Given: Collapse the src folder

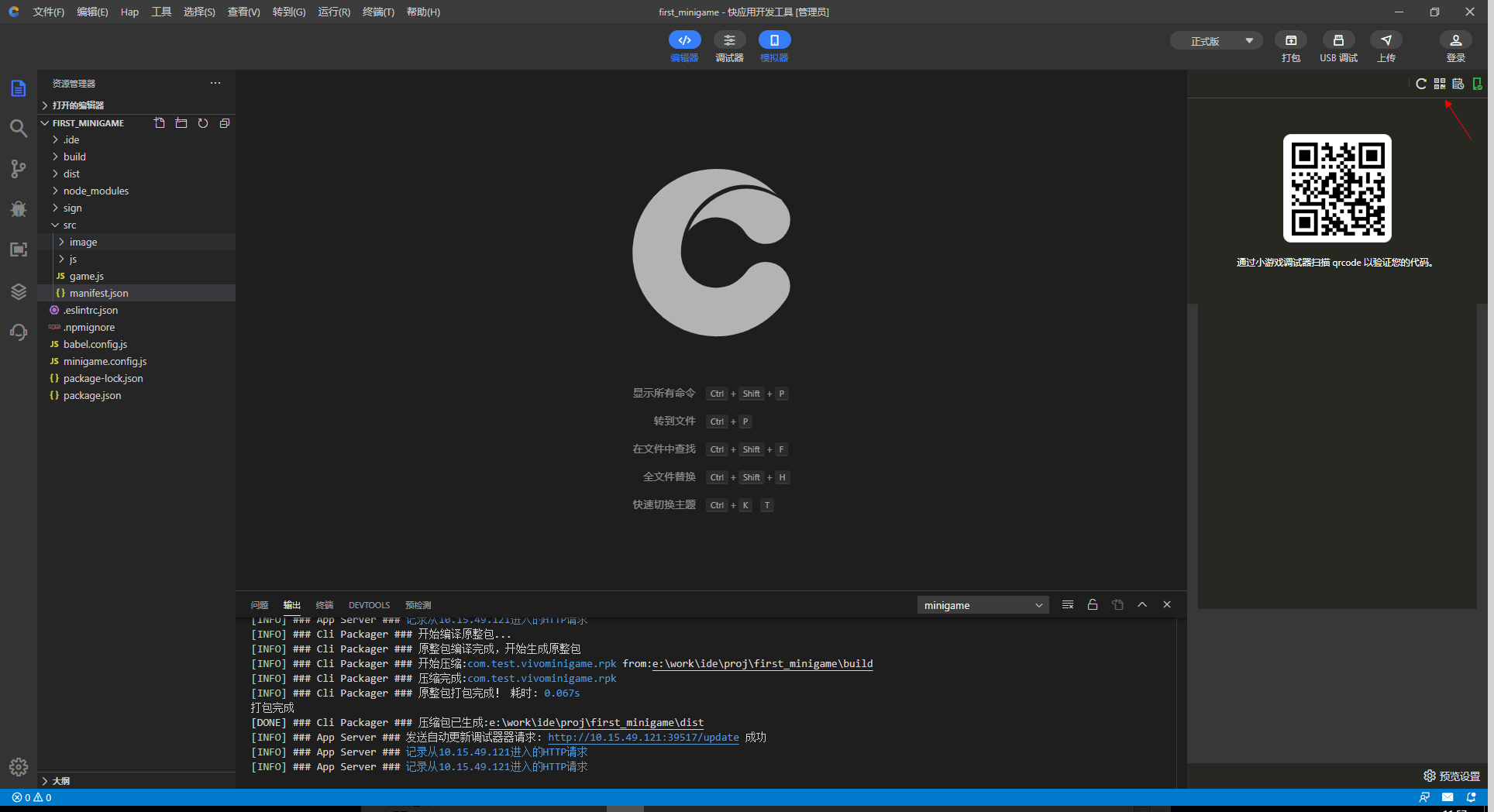Looking at the screenshot, I should (x=136, y=225).
